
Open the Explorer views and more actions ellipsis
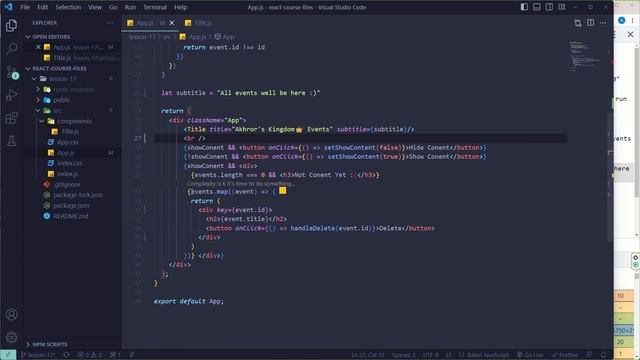pos(110,23)
